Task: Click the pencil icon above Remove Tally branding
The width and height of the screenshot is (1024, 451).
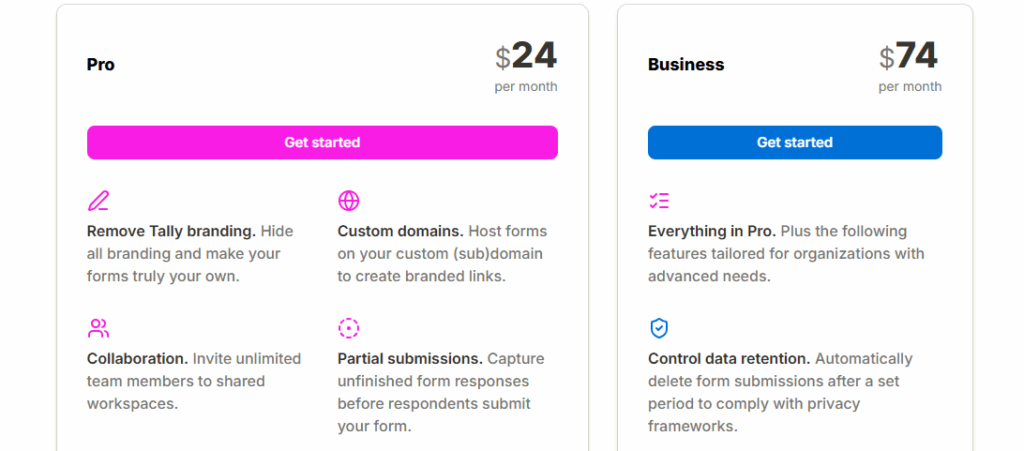Action: click(x=98, y=201)
